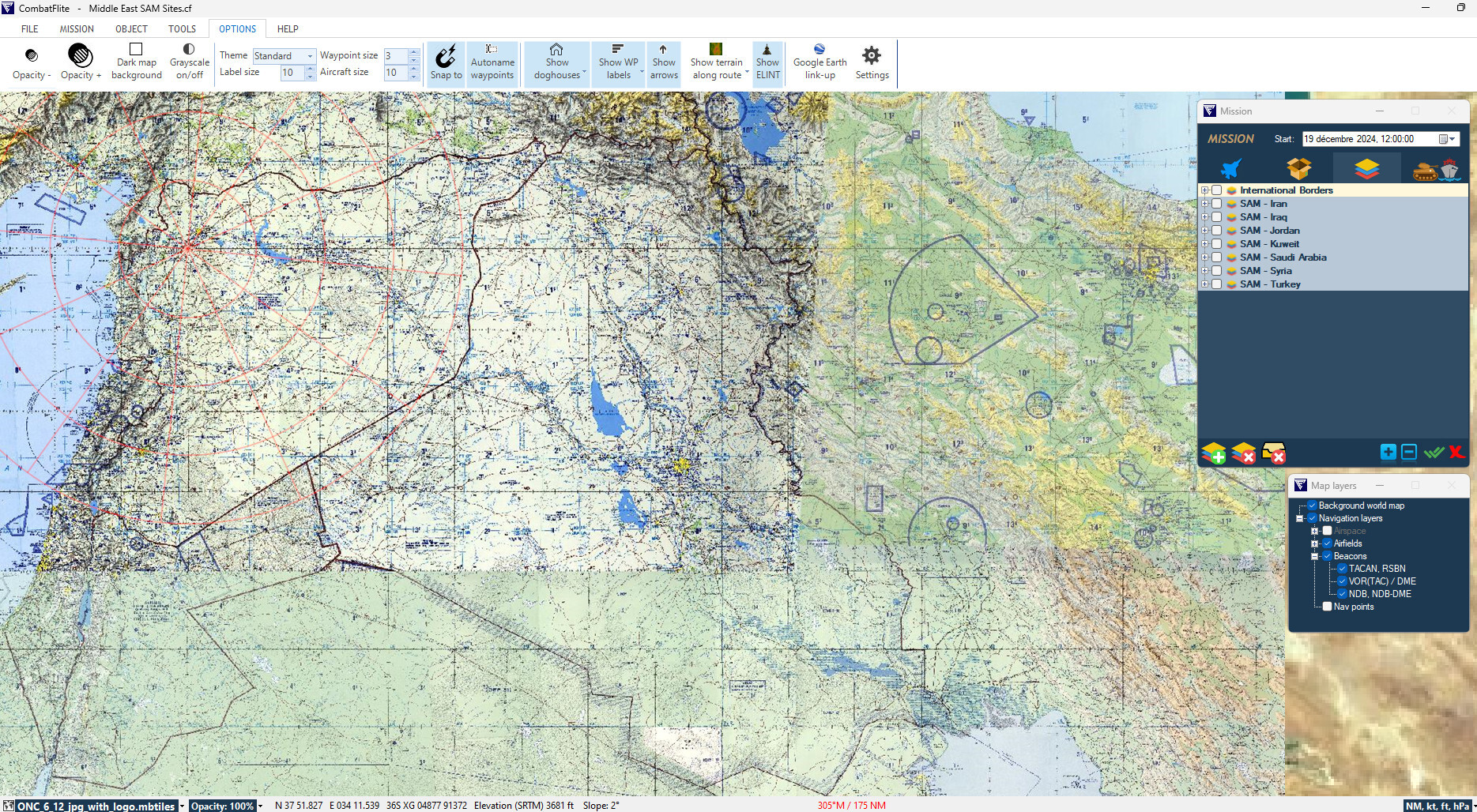The image size is (1477, 812).
Task: Collapse the Beacons tree node
Action: pyautogui.click(x=1315, y=556)
